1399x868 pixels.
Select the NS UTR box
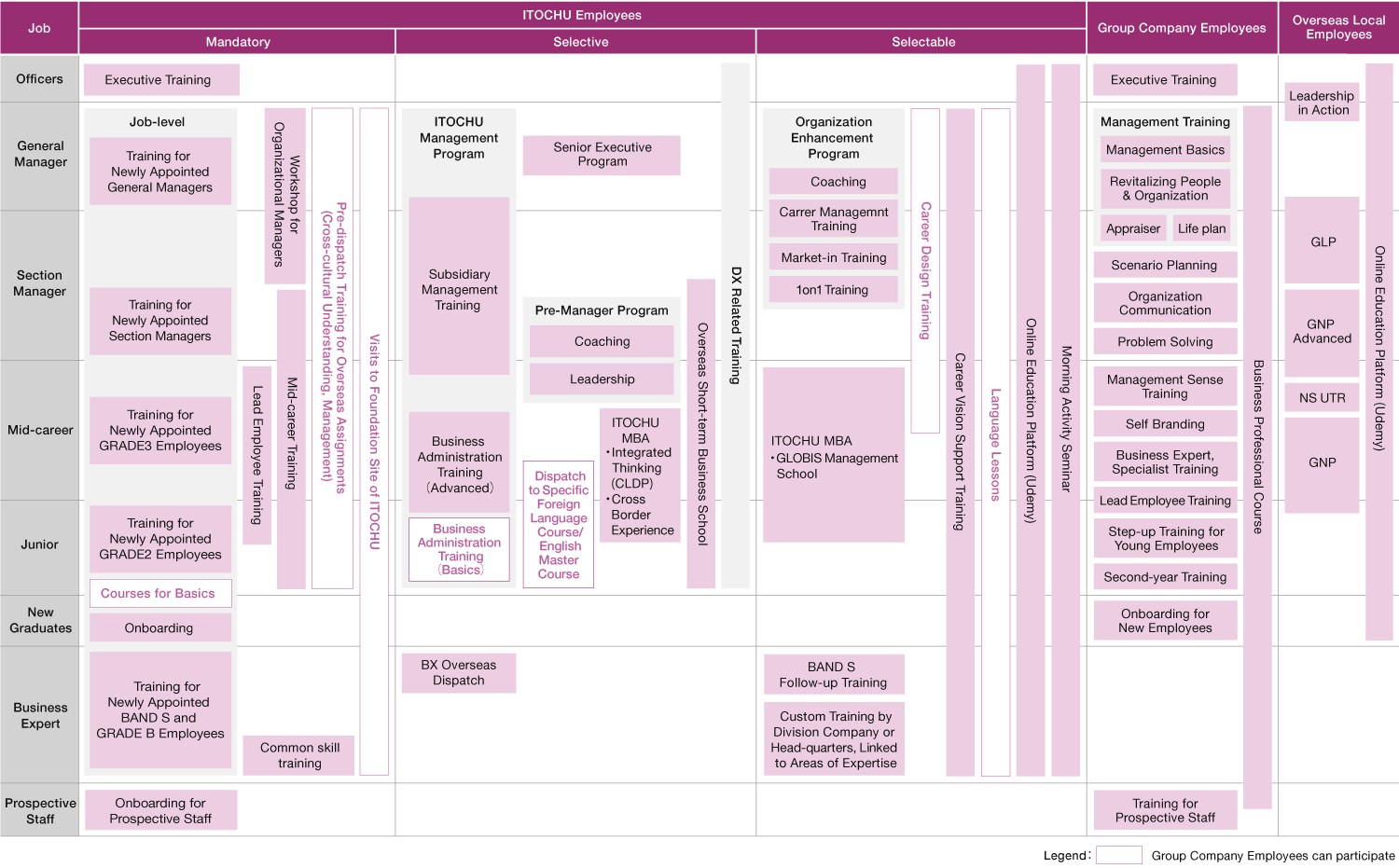[1322, 398]
